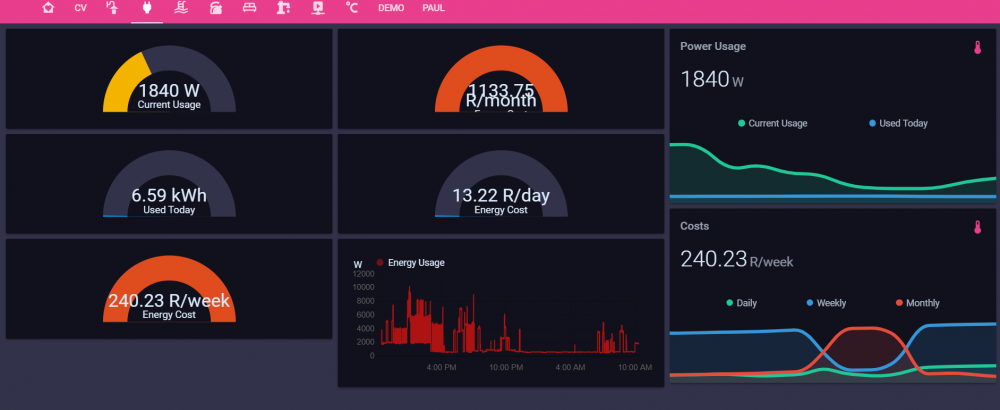Open the 6.59 kWh Used Today gauge

point(169,184)
